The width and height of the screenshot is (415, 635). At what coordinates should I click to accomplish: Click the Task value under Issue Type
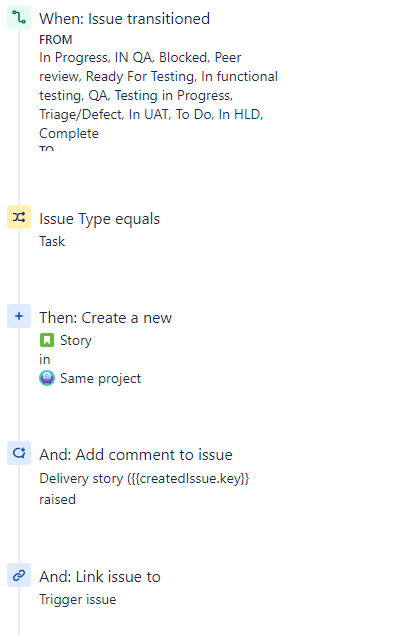(x=52, y=241)
